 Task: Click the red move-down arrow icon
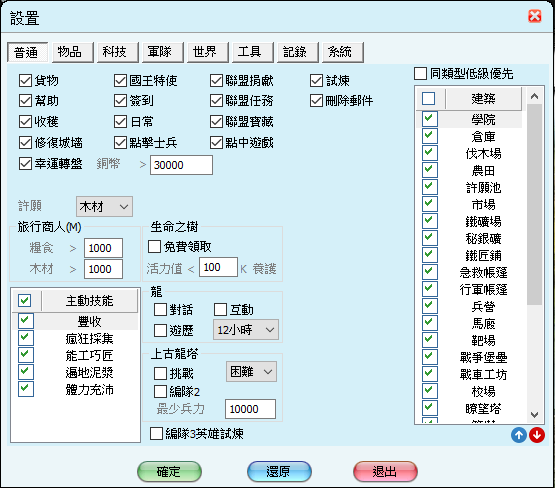pyautogui.click(x=537, y=435)
